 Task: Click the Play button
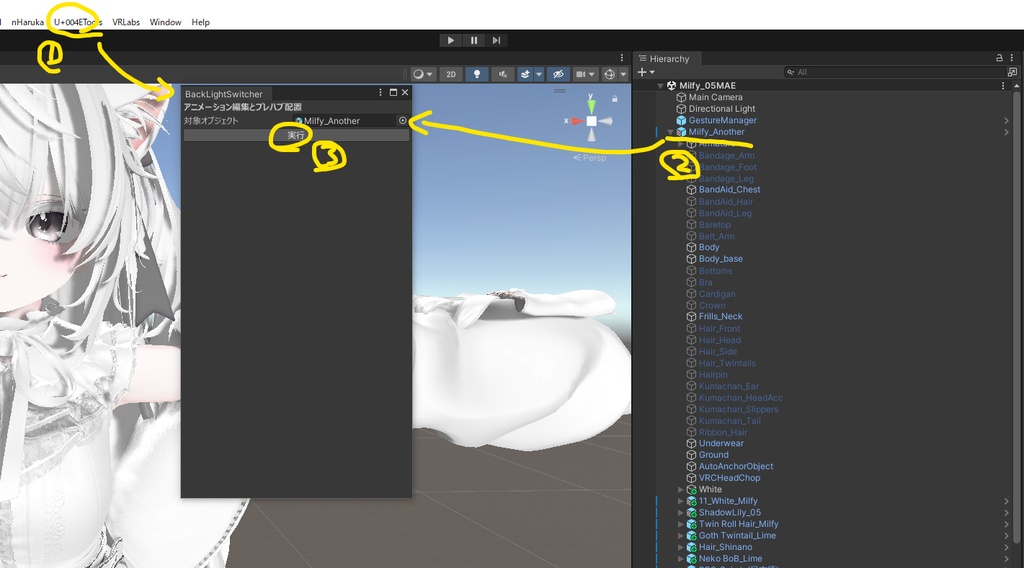(x=451, y=40)
